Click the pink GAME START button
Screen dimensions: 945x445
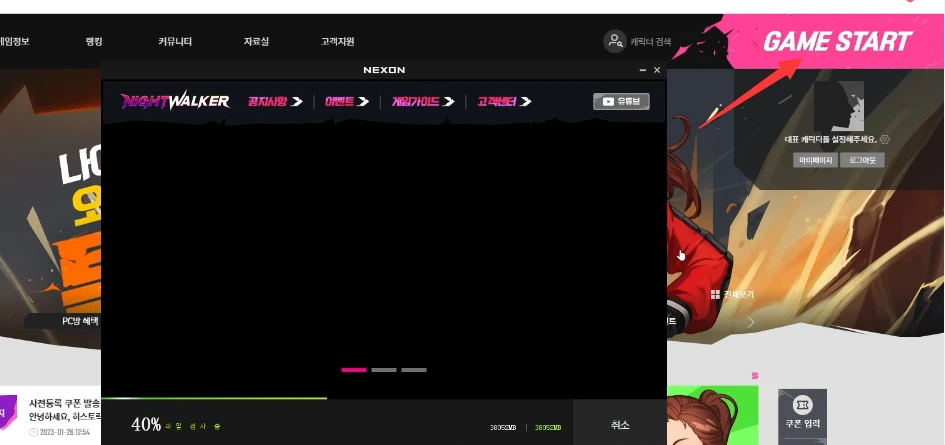tap(837, 42)
